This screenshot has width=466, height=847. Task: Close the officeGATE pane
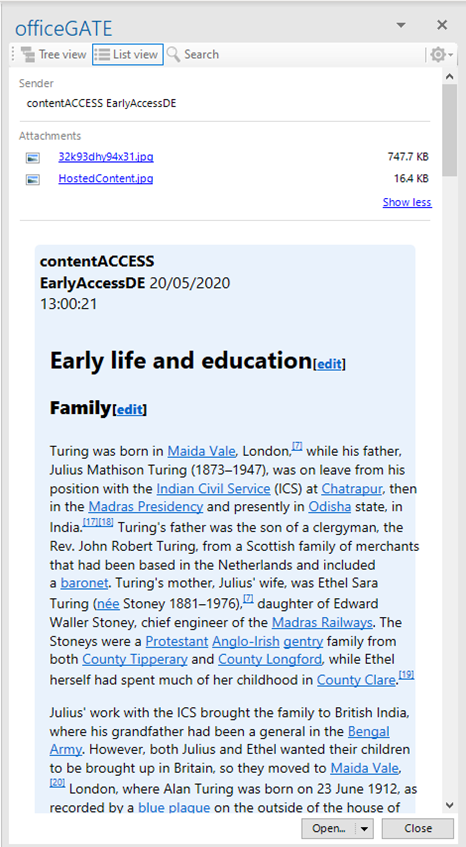point(442,25)
